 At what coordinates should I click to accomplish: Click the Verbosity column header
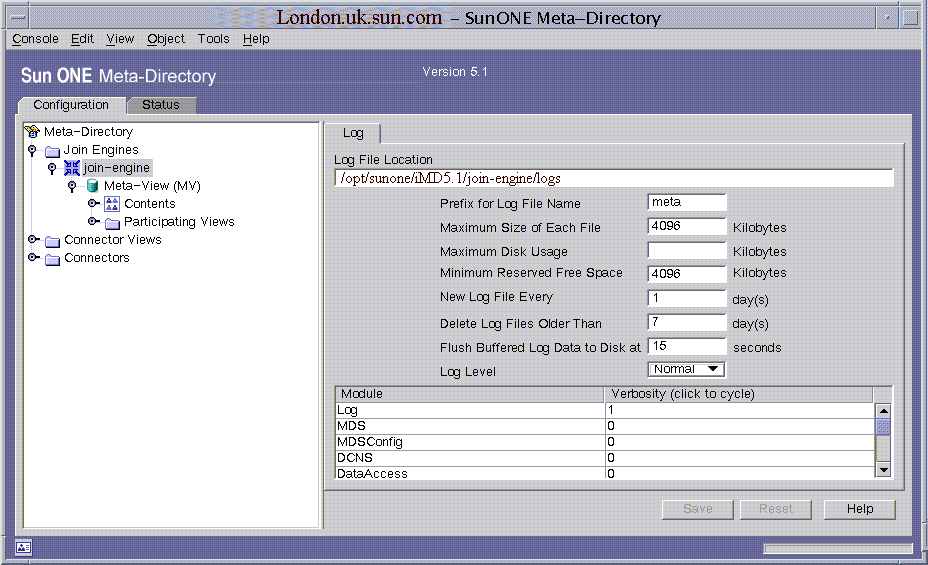click(x=739, y=394)
